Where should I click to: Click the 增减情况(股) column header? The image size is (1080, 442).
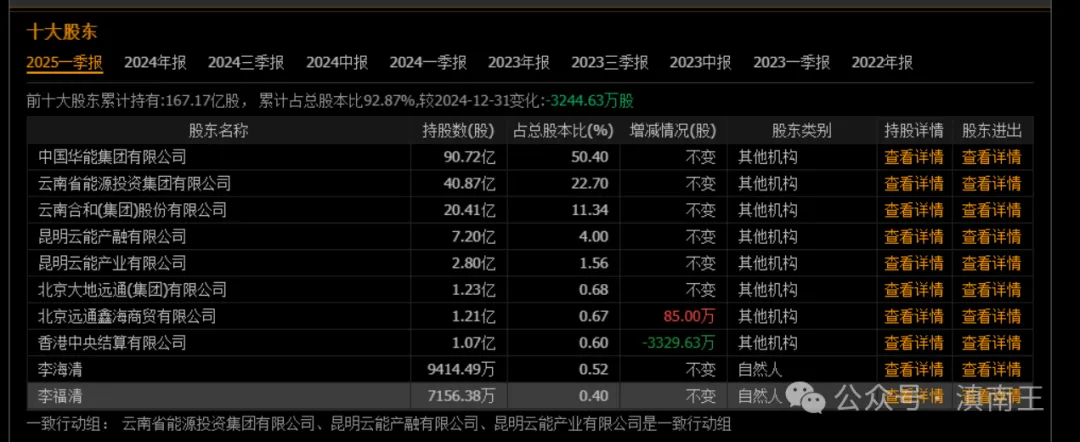[673, 131]
